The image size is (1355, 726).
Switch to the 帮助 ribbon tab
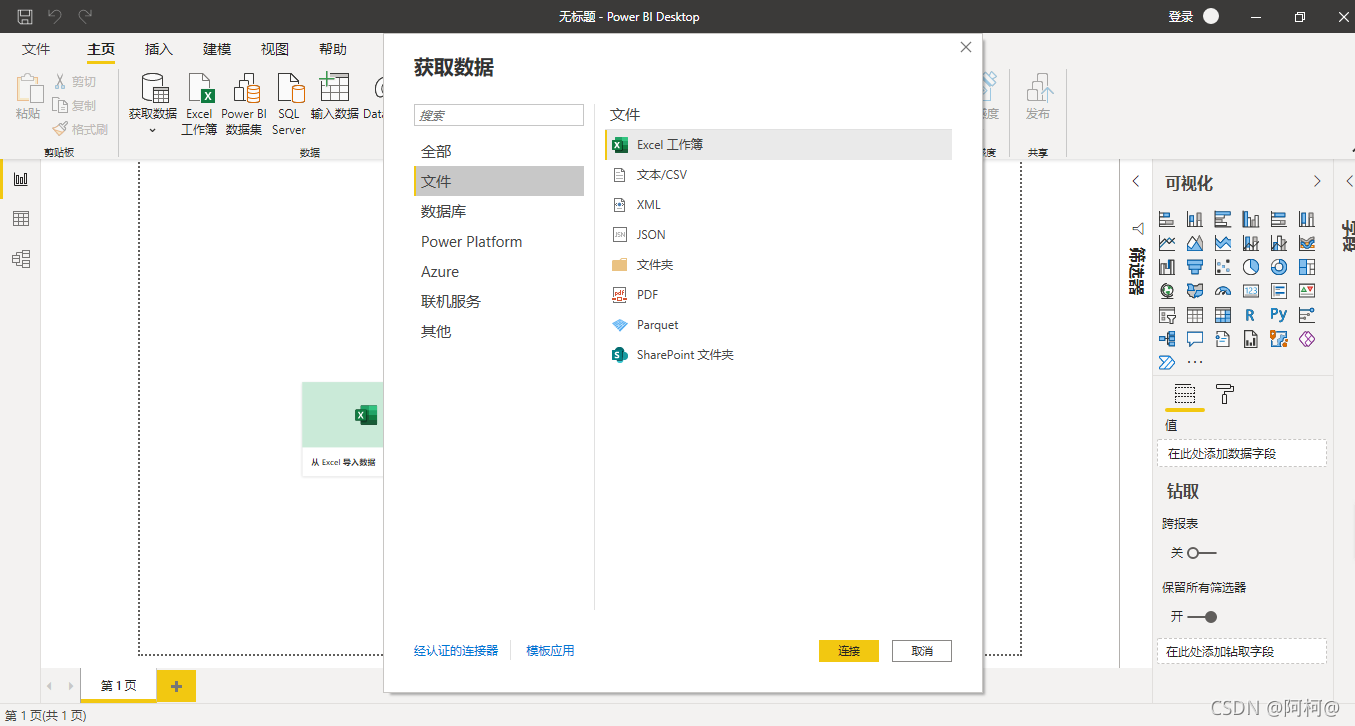(333, 49)
